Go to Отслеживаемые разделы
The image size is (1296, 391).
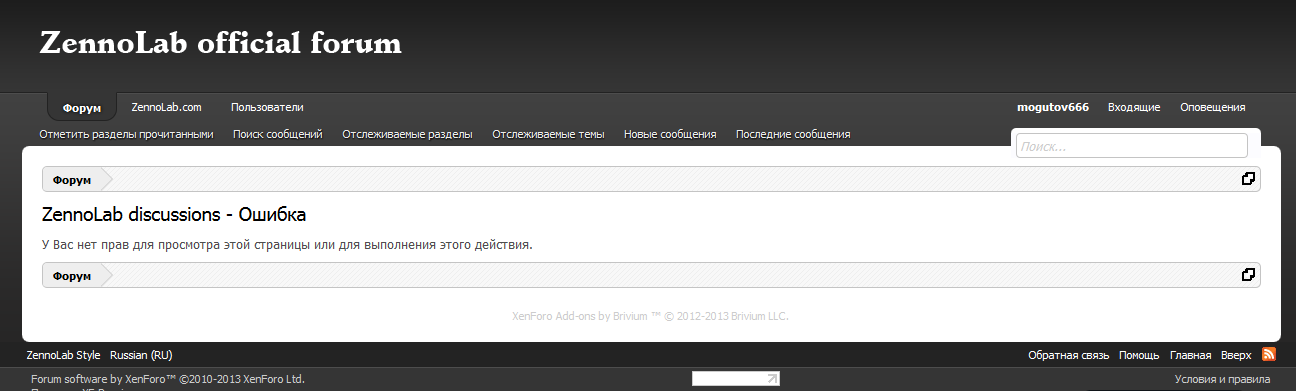pyautogui.click(x=407, y=134)
